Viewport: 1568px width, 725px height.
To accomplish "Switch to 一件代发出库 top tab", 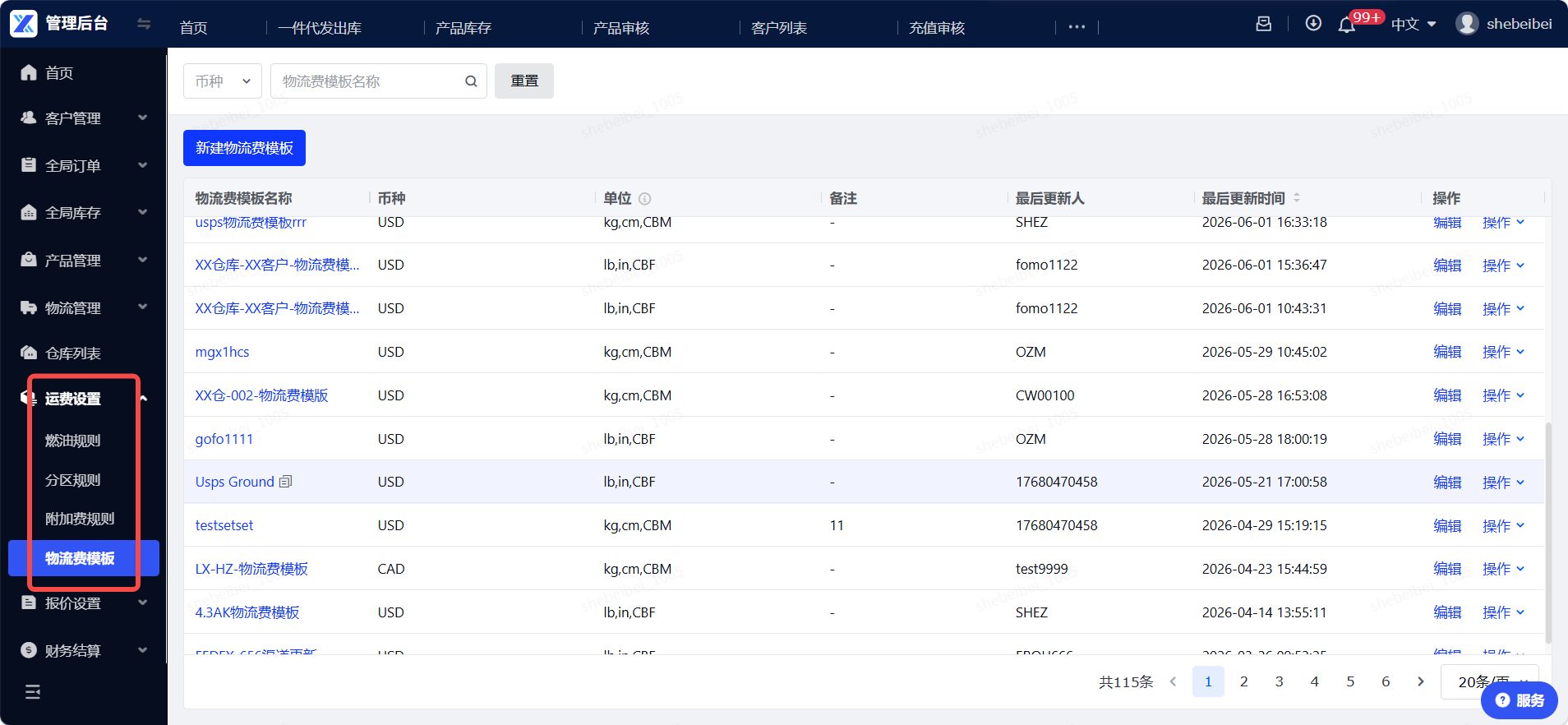I will pos(320,28).
